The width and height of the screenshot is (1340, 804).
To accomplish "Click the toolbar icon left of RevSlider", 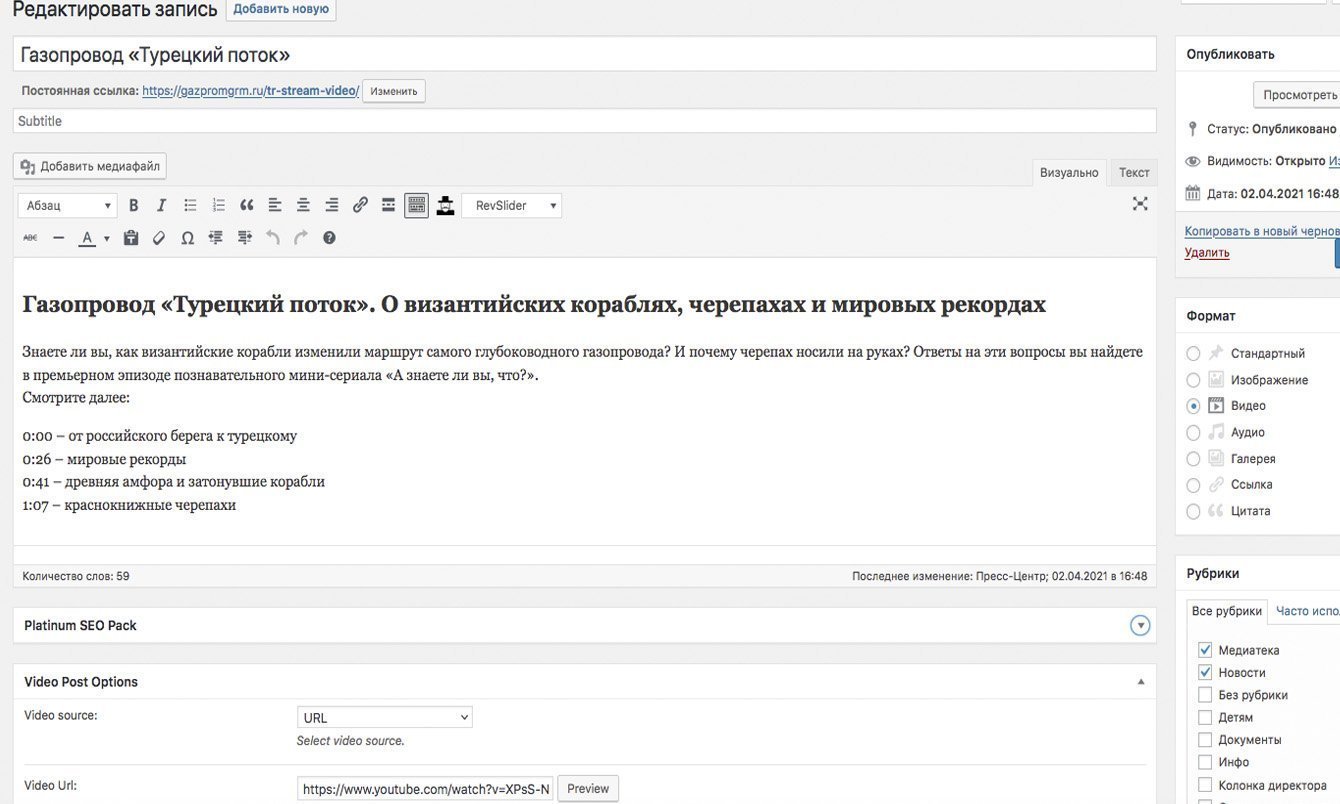I will pos(445,205).
